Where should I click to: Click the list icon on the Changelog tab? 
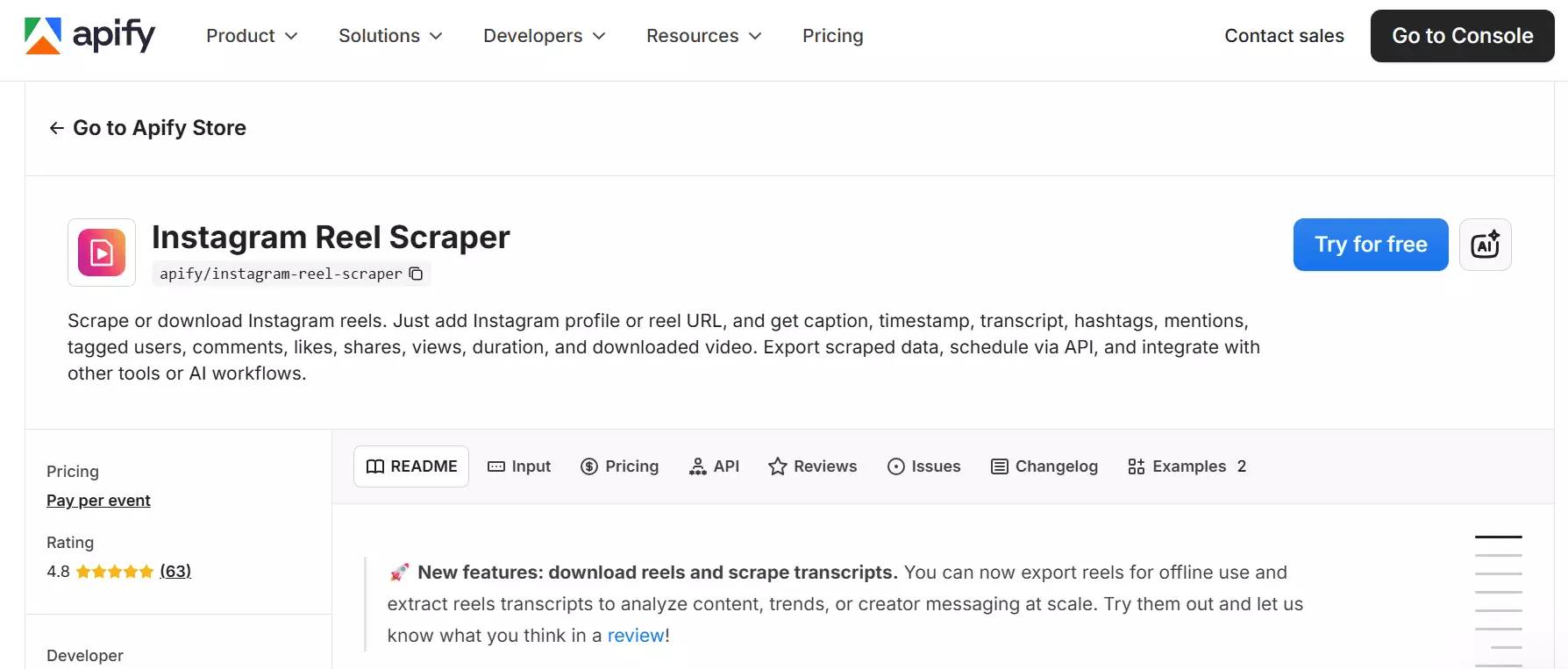click(998, 466)
